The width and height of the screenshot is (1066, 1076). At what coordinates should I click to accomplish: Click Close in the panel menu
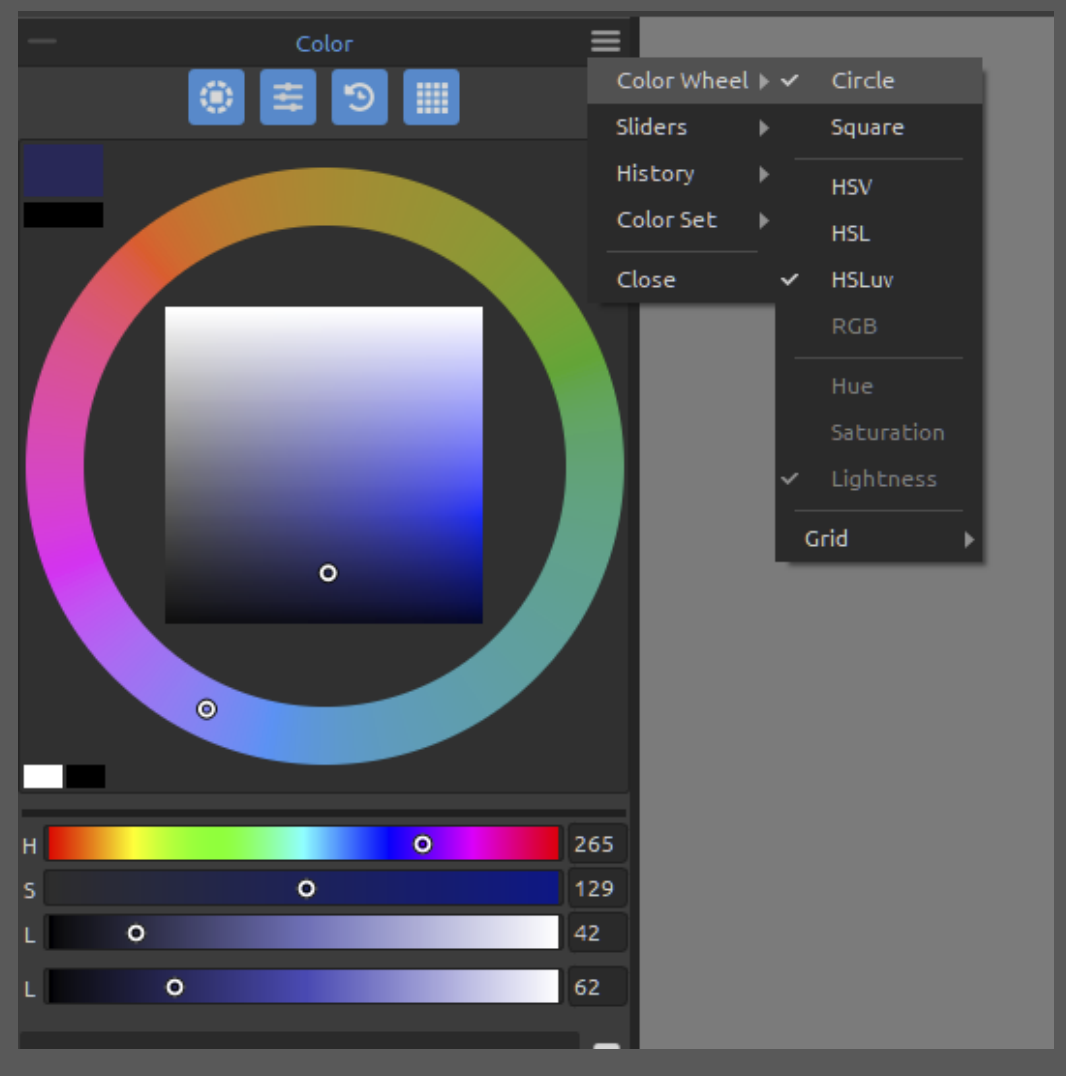(x=646, y=280)
